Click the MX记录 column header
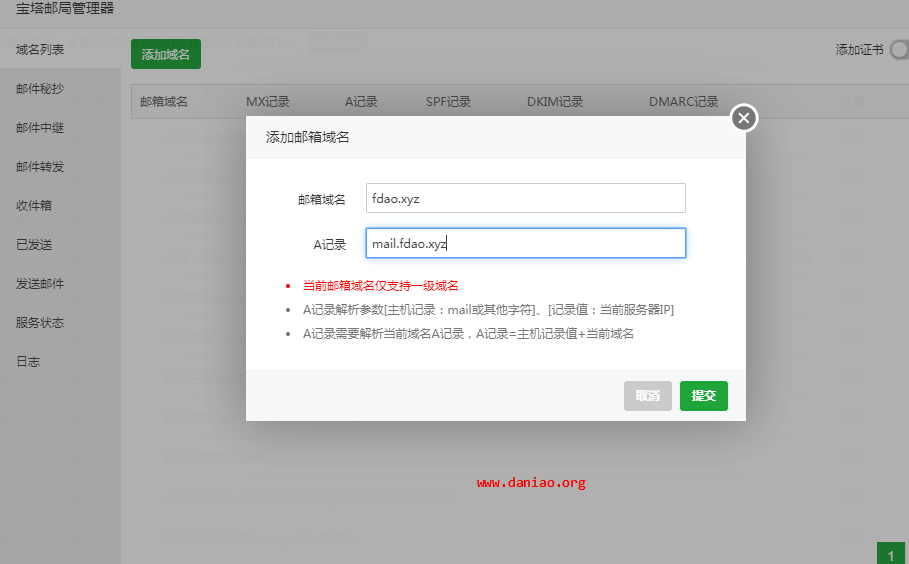The width and height of the screenshot is (909, 564). pos(268,101)
